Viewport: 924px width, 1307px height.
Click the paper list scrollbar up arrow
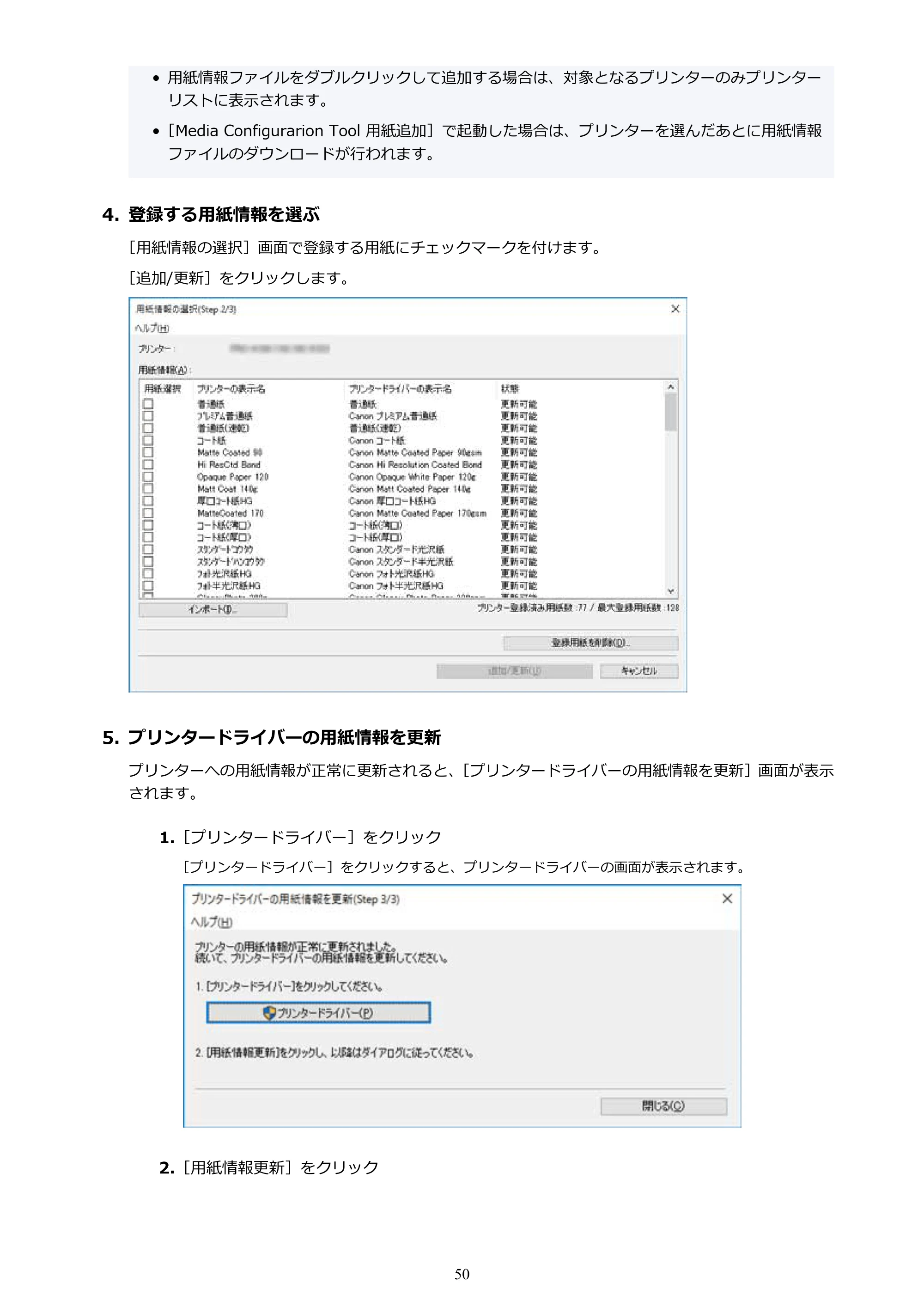tap(671, 387)
